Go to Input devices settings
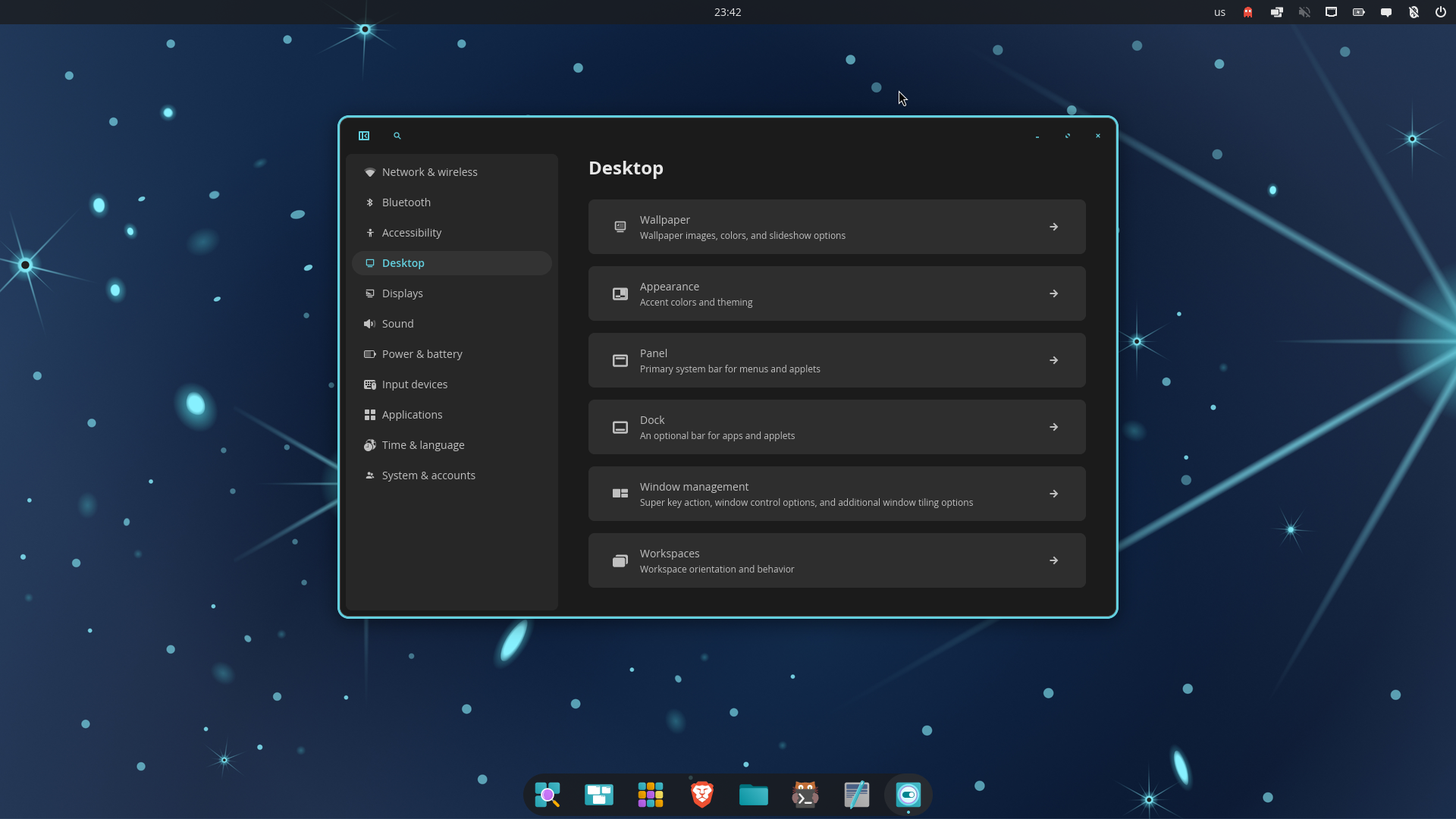The image size is (1456, 819). point(452,384)
